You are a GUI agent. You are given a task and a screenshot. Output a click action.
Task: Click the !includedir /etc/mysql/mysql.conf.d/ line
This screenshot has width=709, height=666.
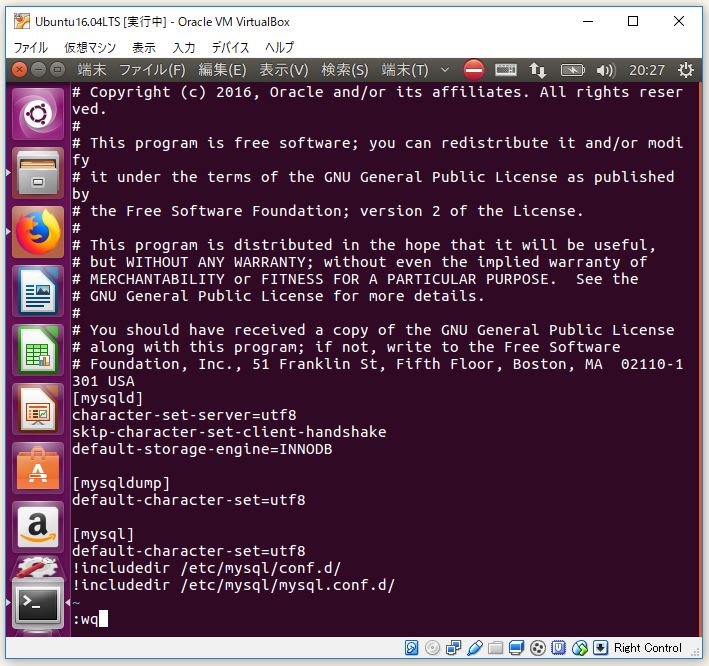click(233, 585)
